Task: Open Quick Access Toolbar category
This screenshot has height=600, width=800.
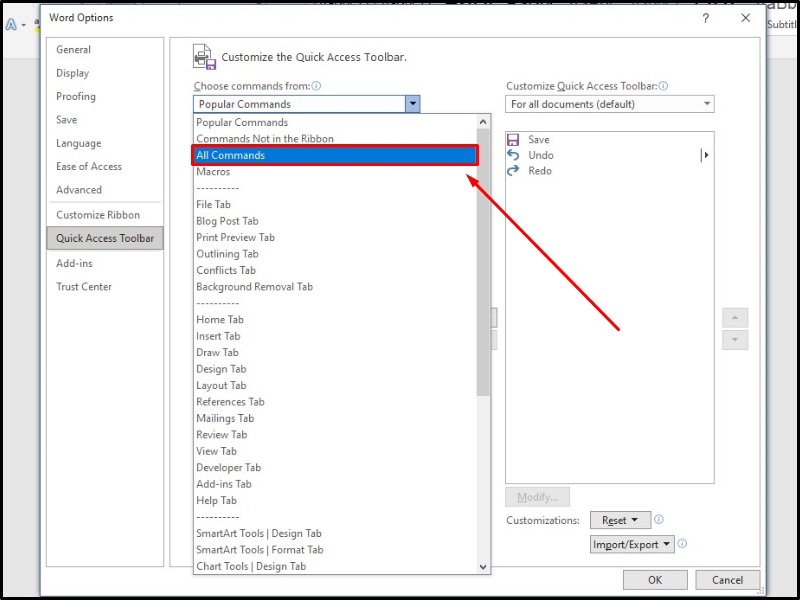Action: coord(105,238)
